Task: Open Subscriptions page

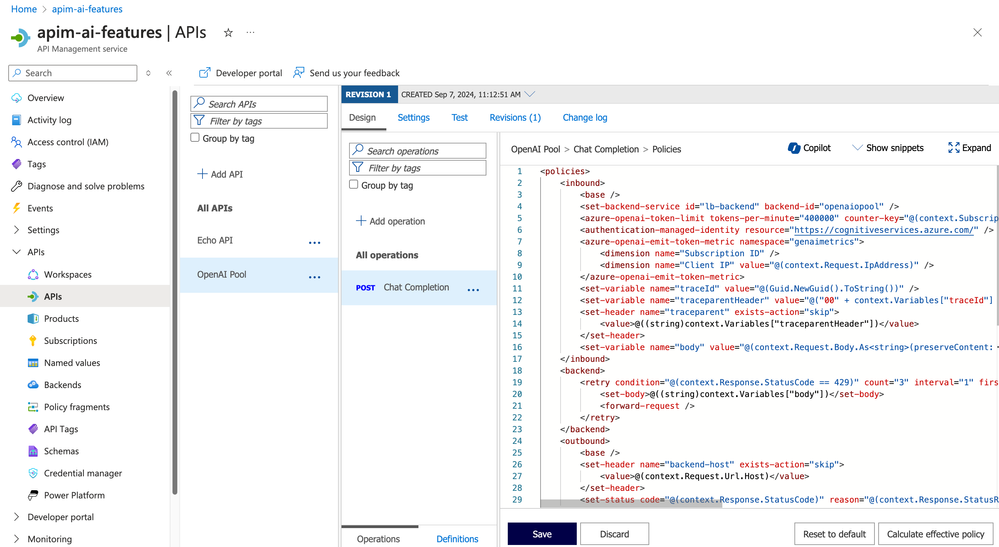Action: point(70,341)
